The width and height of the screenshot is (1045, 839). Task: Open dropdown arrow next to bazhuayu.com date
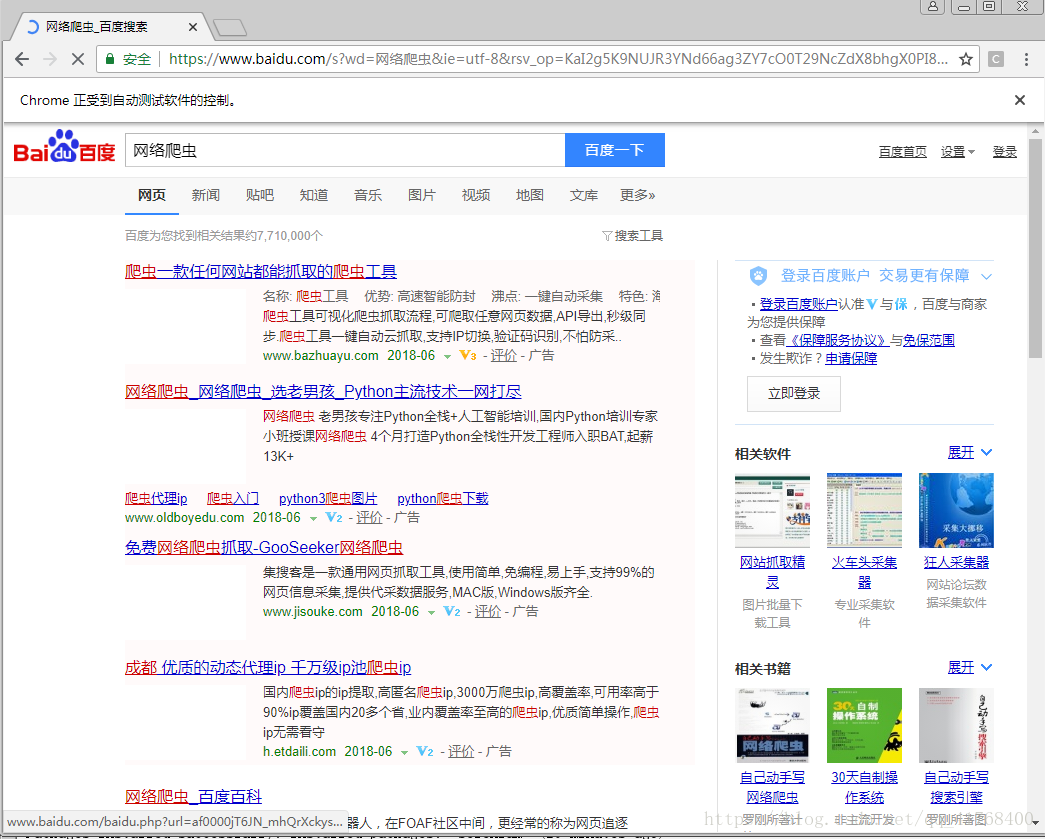coord(448,357)
